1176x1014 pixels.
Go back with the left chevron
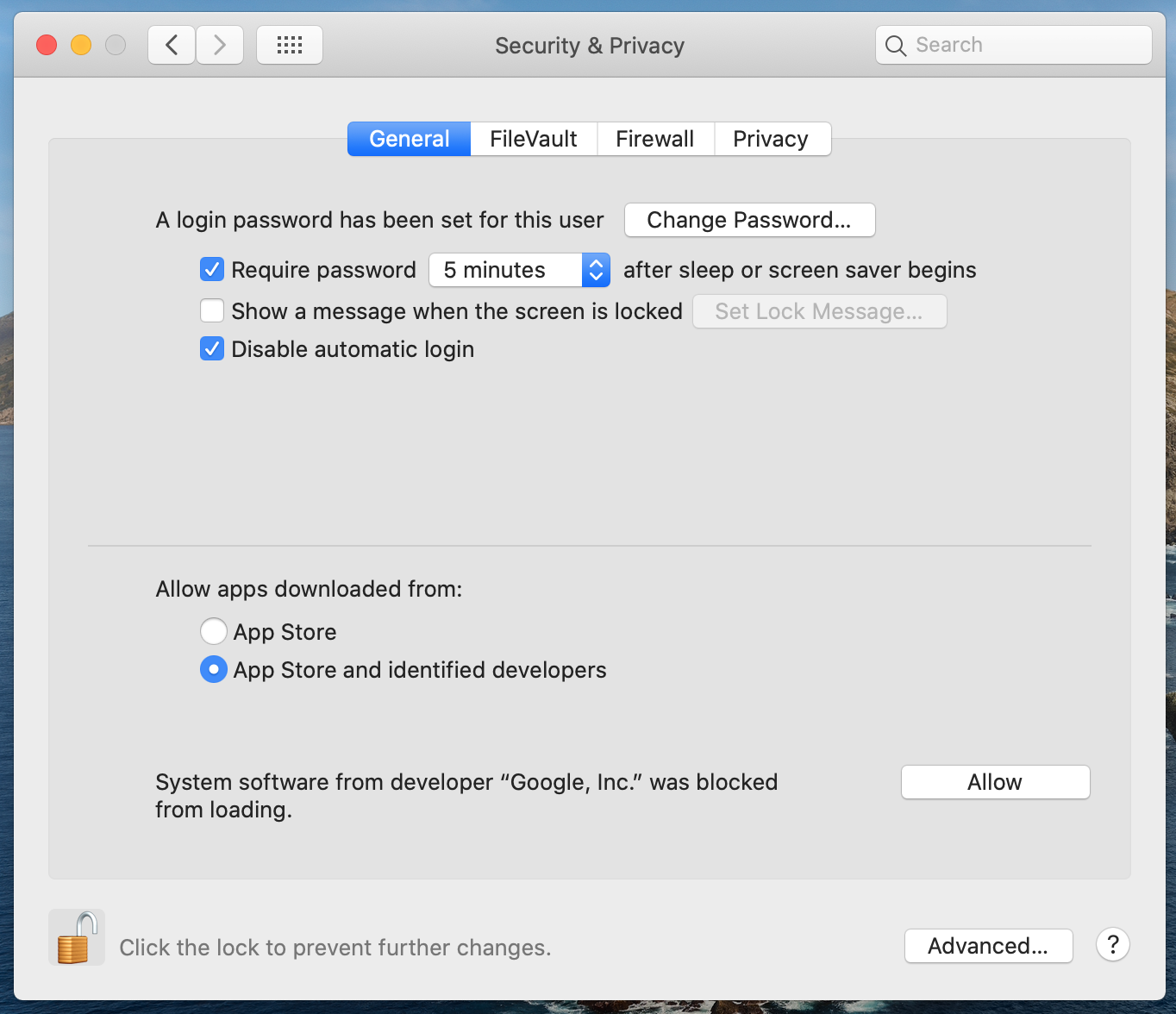tap(172, 45)
